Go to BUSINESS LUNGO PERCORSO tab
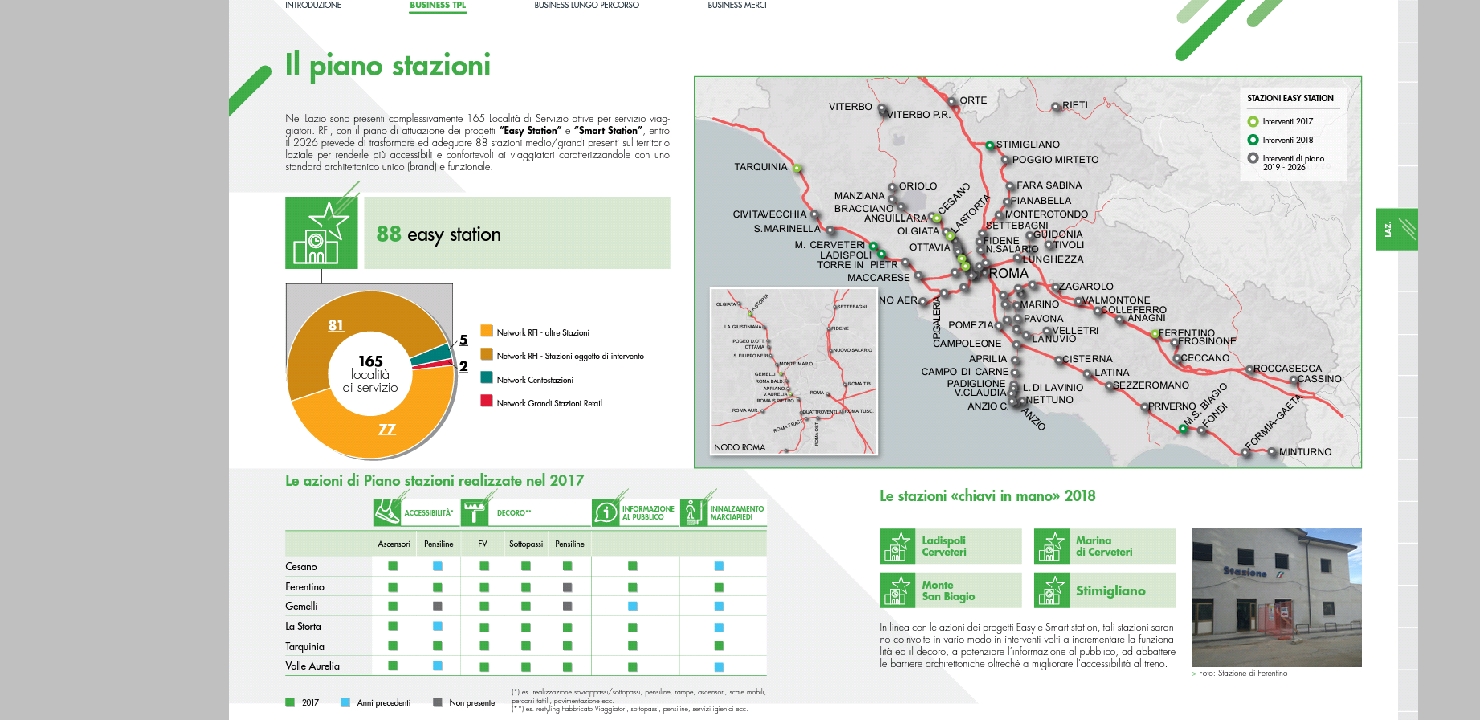1480x720 pixels. click(587, 5)
